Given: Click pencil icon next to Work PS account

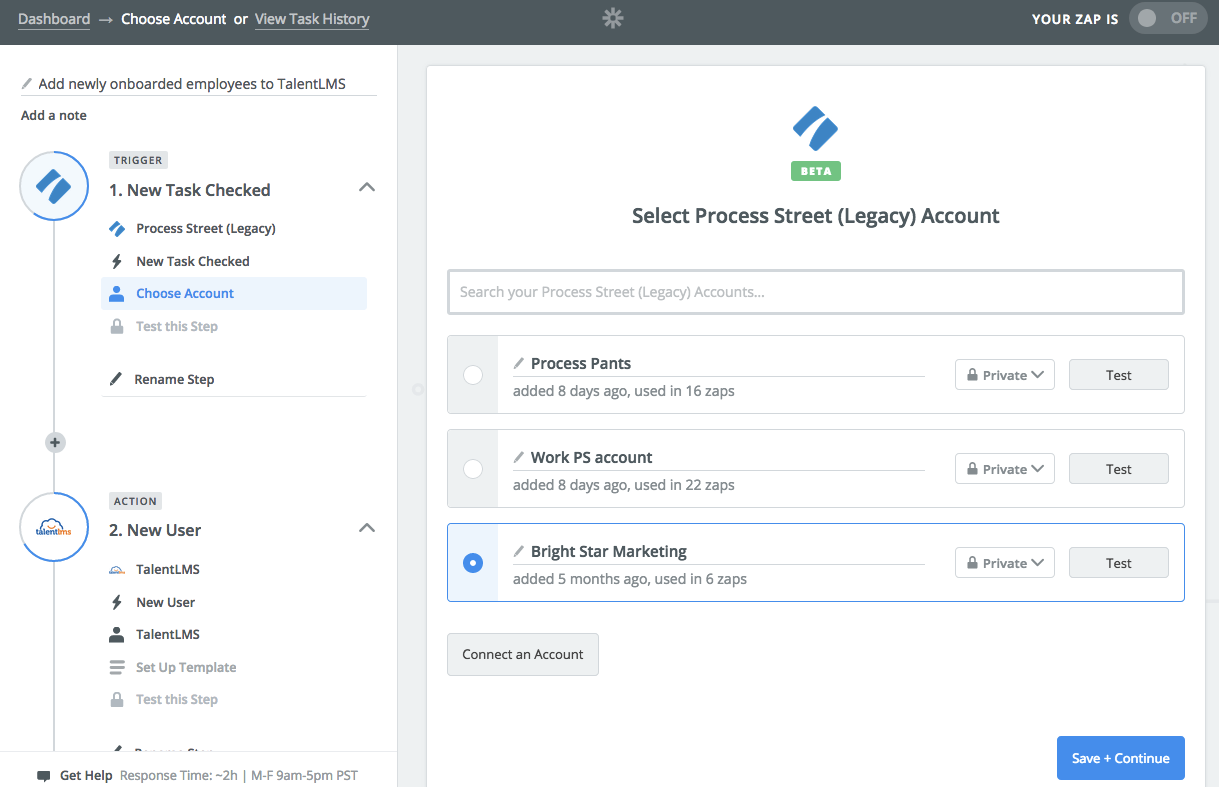Looking at the screenshot, I should (519, 457).
